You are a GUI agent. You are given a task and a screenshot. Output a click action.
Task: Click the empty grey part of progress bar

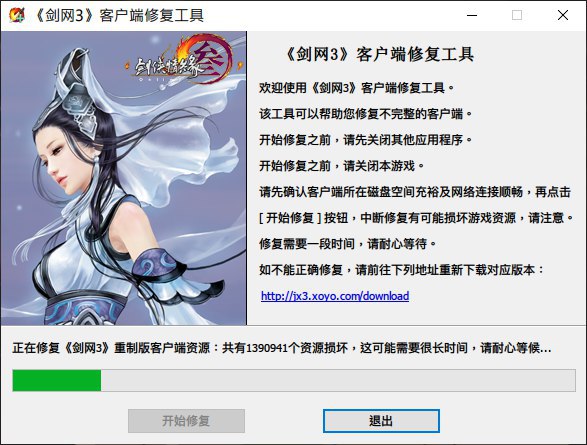click(338, 380)
